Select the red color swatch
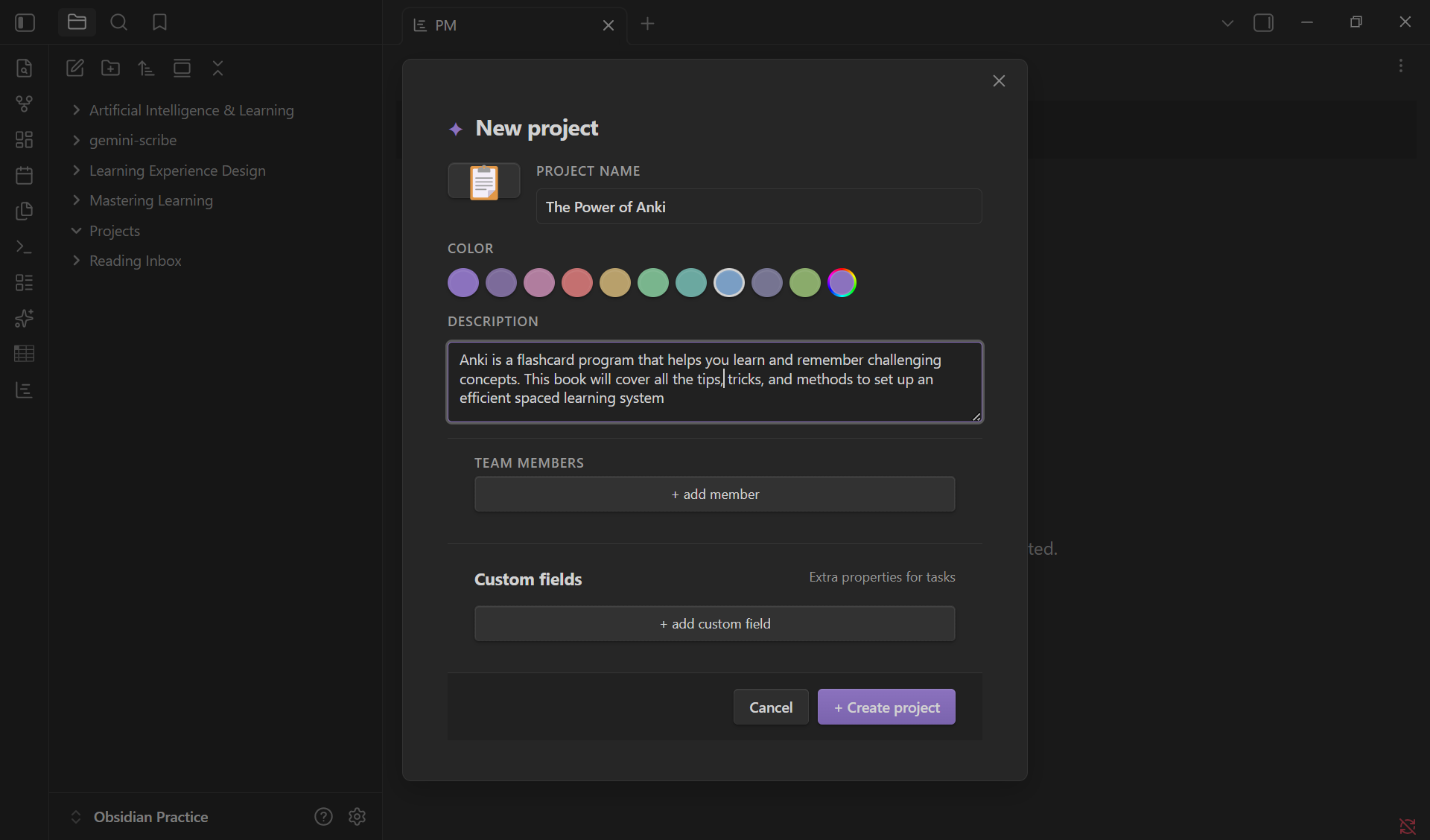 coord(577,283)
